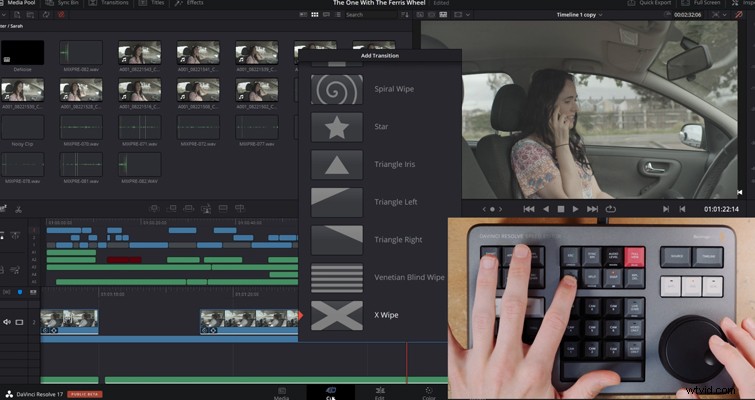Open the viewer mode dropdown arrow
Image resolution: width=755 pixels, height=400 pixels.
pos(468,15)
